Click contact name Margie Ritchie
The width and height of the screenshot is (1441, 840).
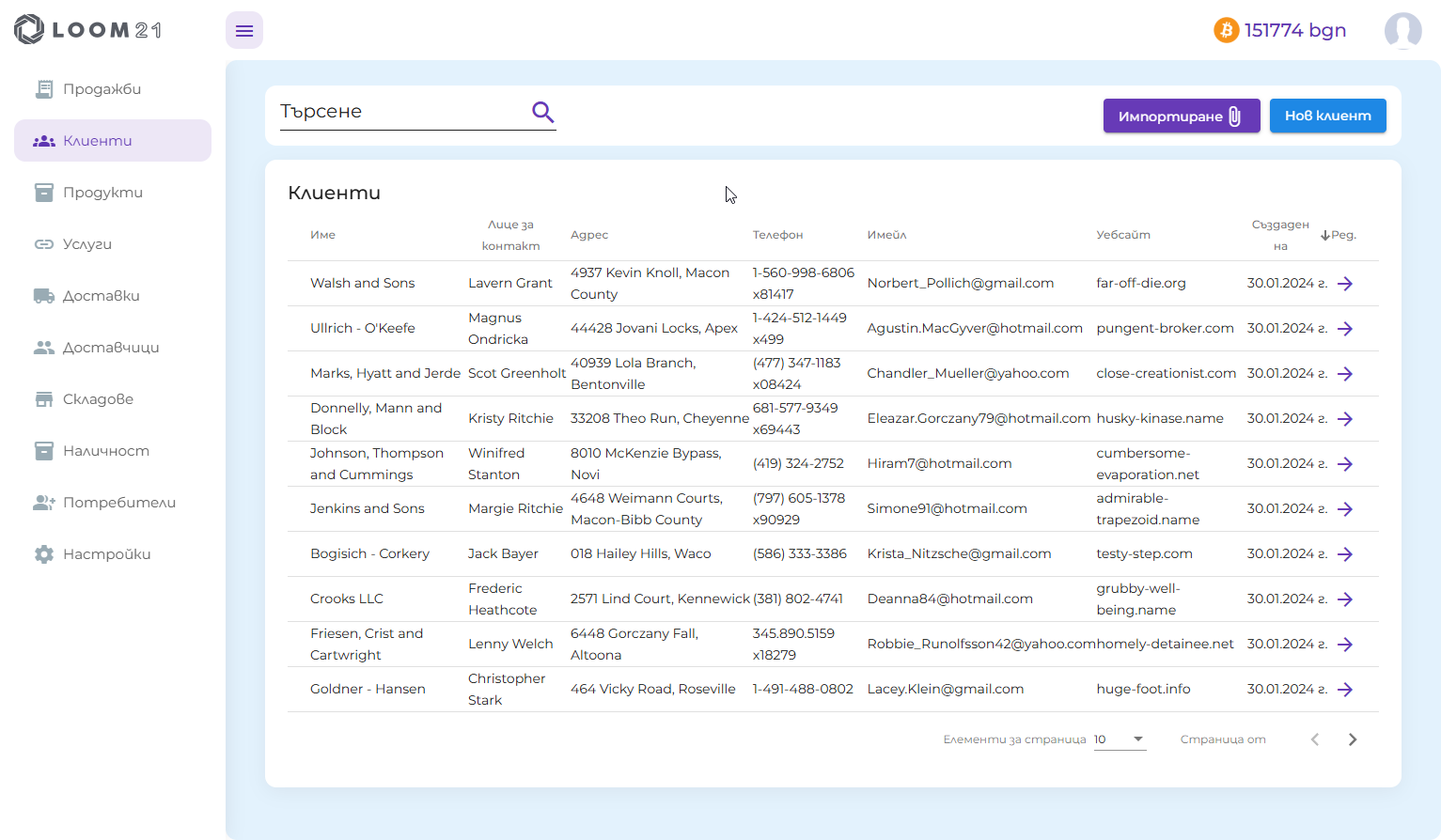pos(515,509)
